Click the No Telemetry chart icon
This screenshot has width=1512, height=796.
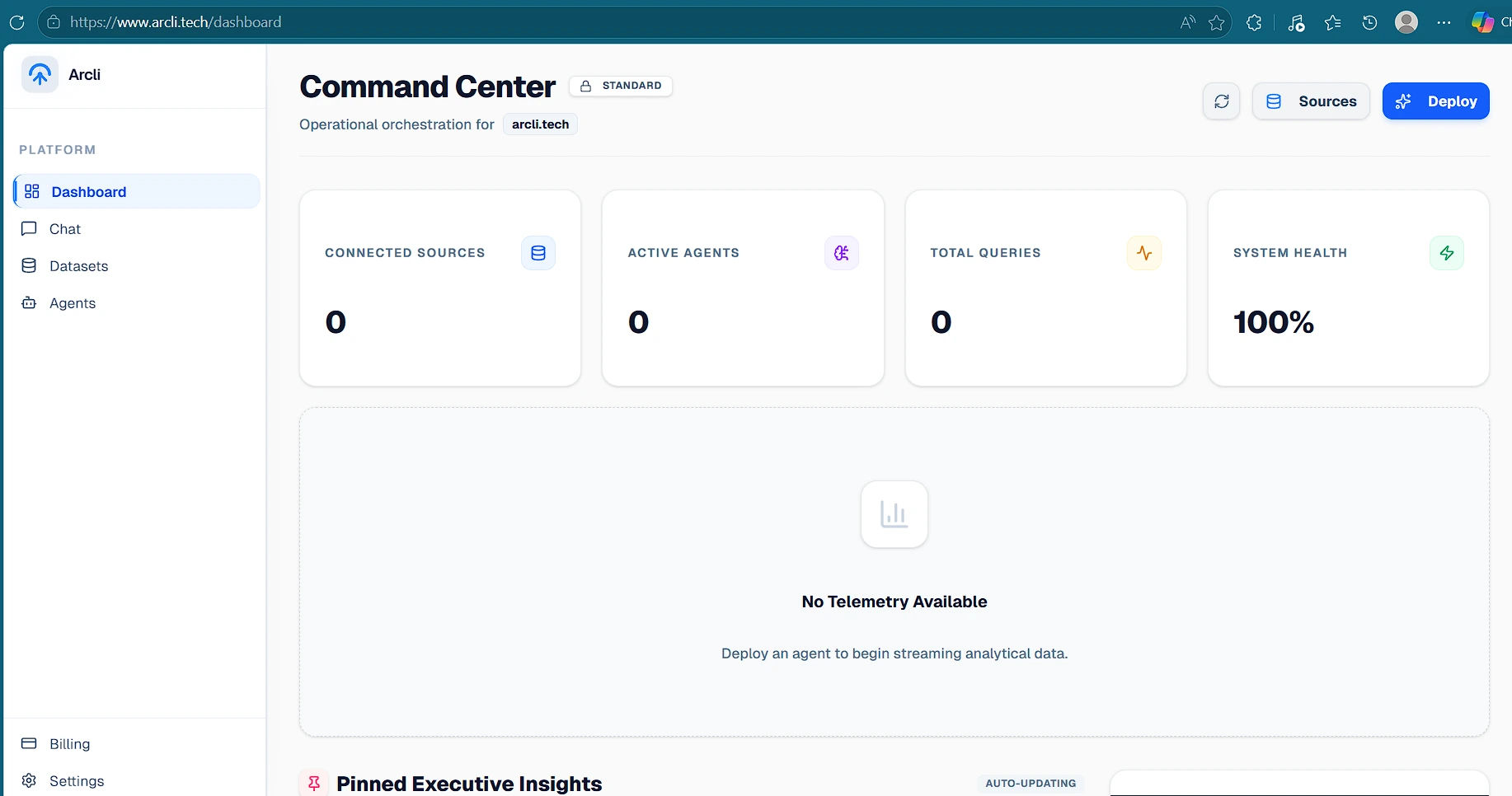tap(894, 514)
